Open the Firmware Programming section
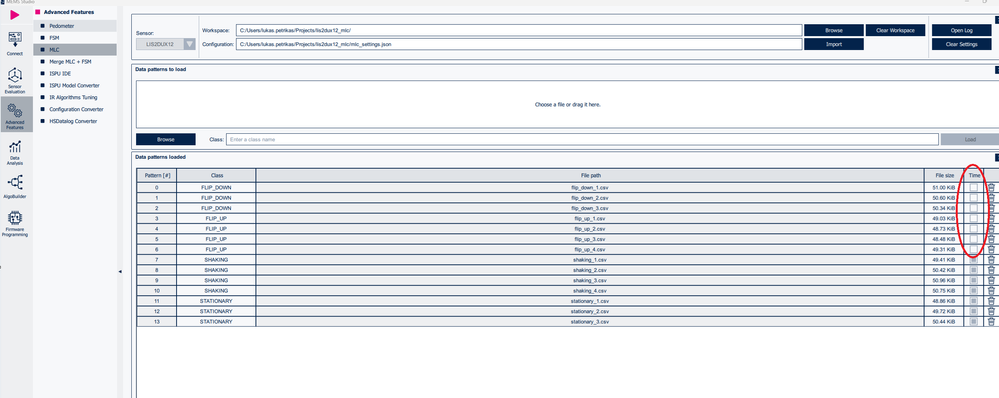This screenshot has height=398, width=999. [15, 224]
